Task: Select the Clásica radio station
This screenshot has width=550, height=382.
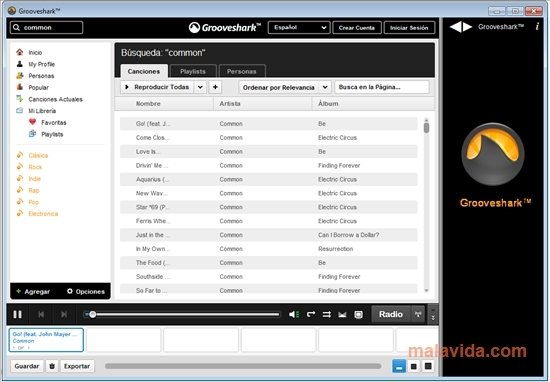Action: tap(38, 155)
